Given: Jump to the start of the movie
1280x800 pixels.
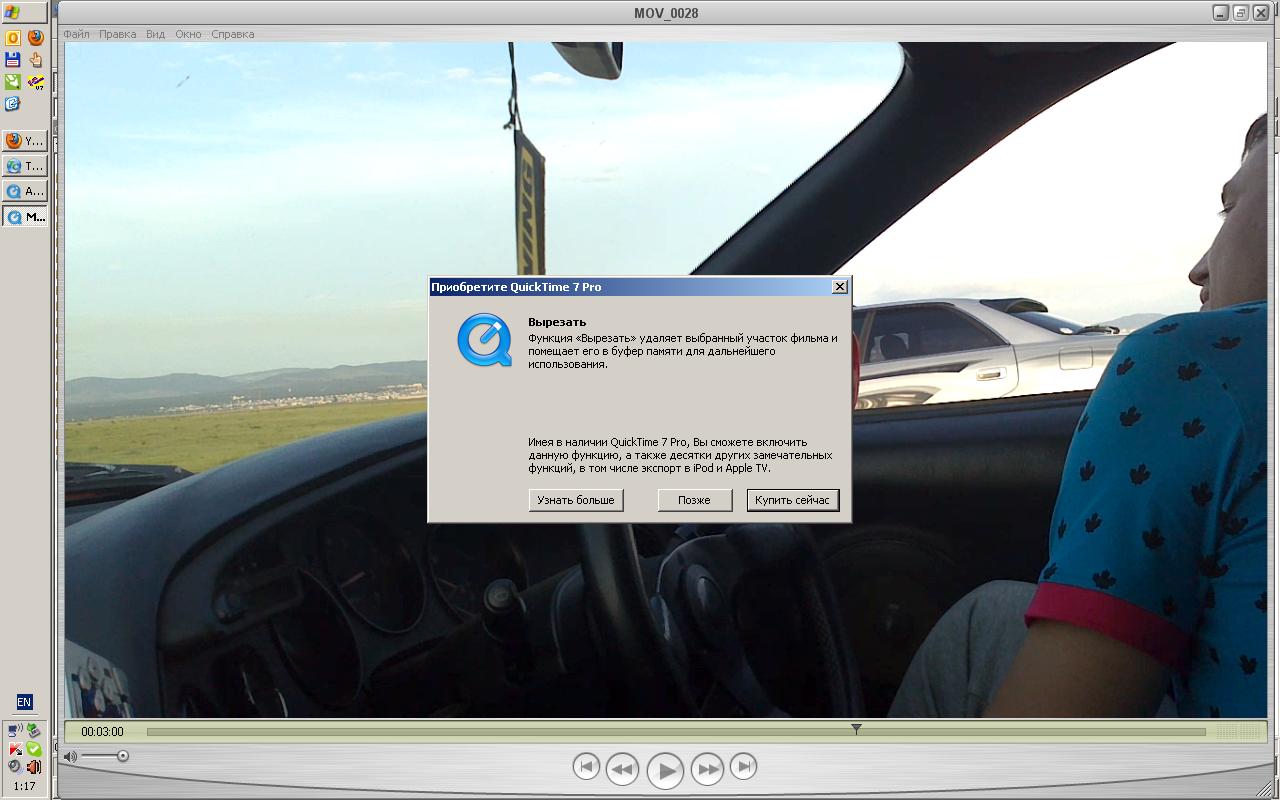Looking at the screenshot, I should tap(586, 767).
